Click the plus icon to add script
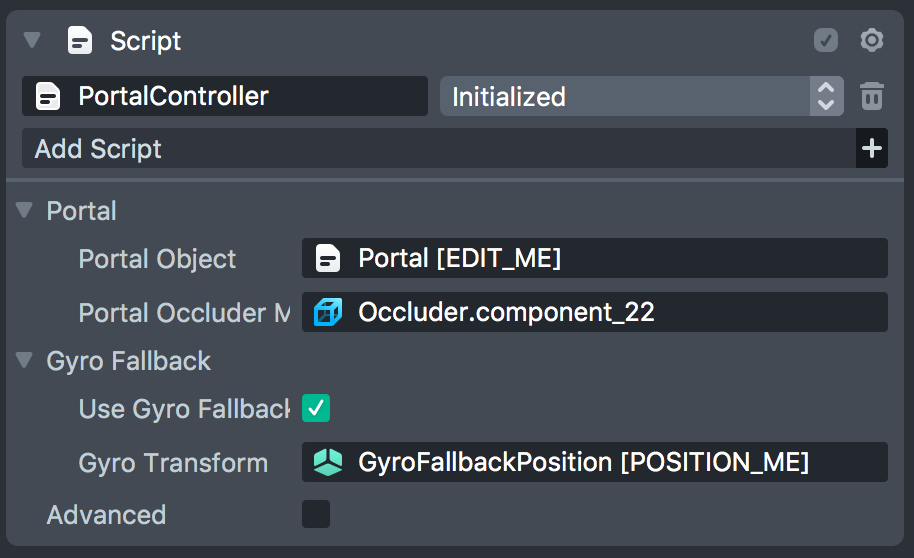Viewport: 914px width, 558px height. tap(872, 149)
